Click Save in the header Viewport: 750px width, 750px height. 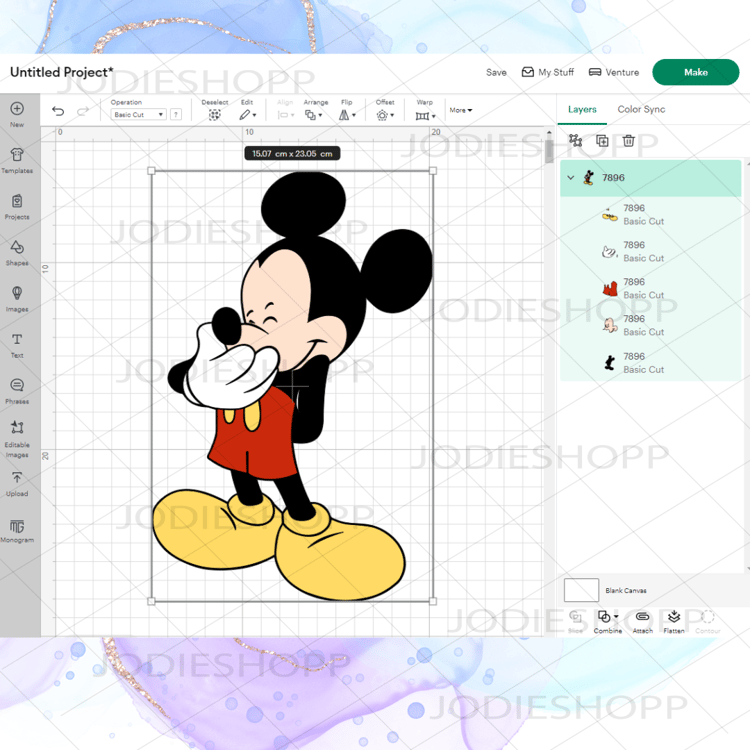pos(496,72)
